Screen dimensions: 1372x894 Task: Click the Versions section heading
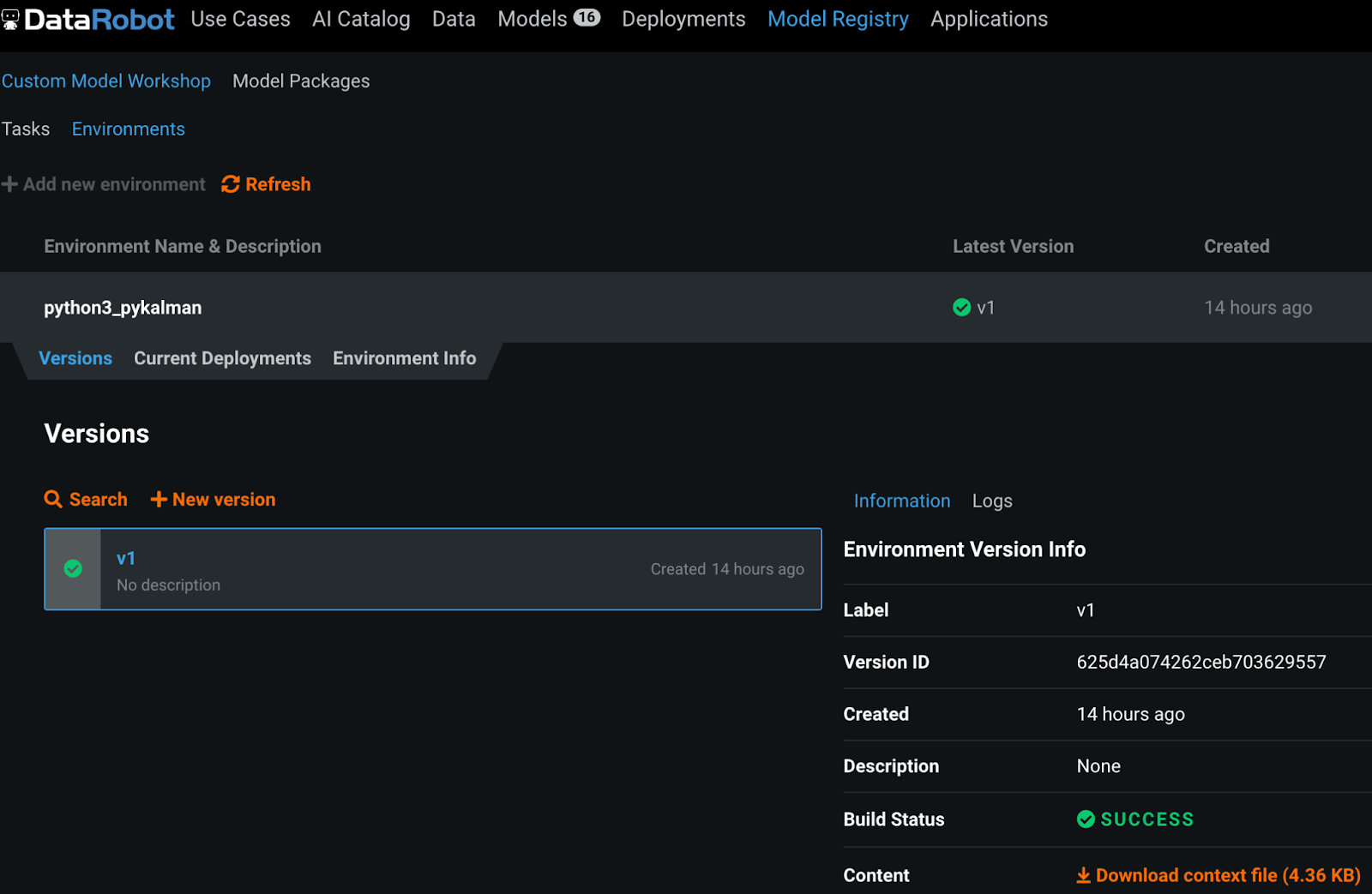96,433
